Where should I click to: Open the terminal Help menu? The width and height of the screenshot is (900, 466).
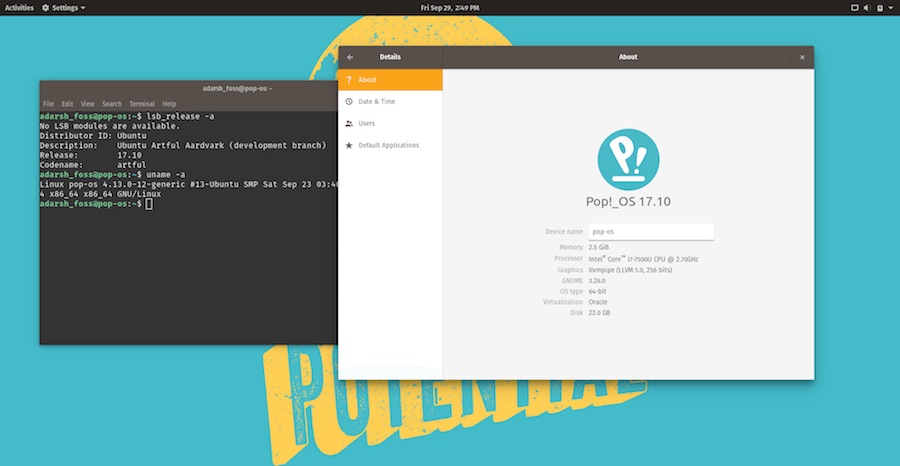click(169, 104)
